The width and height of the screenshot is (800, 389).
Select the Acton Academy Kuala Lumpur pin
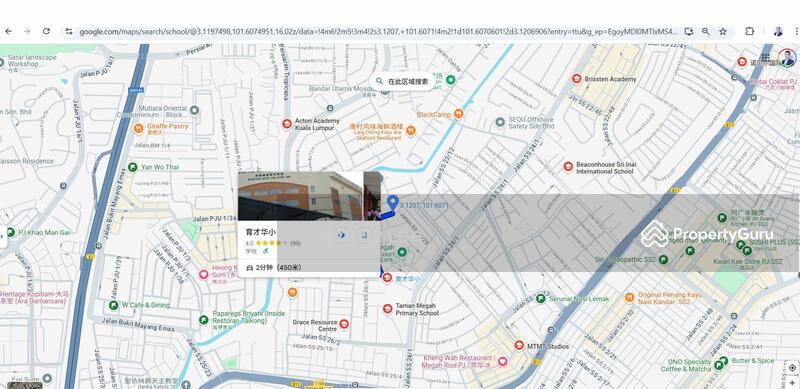(287, 124)
